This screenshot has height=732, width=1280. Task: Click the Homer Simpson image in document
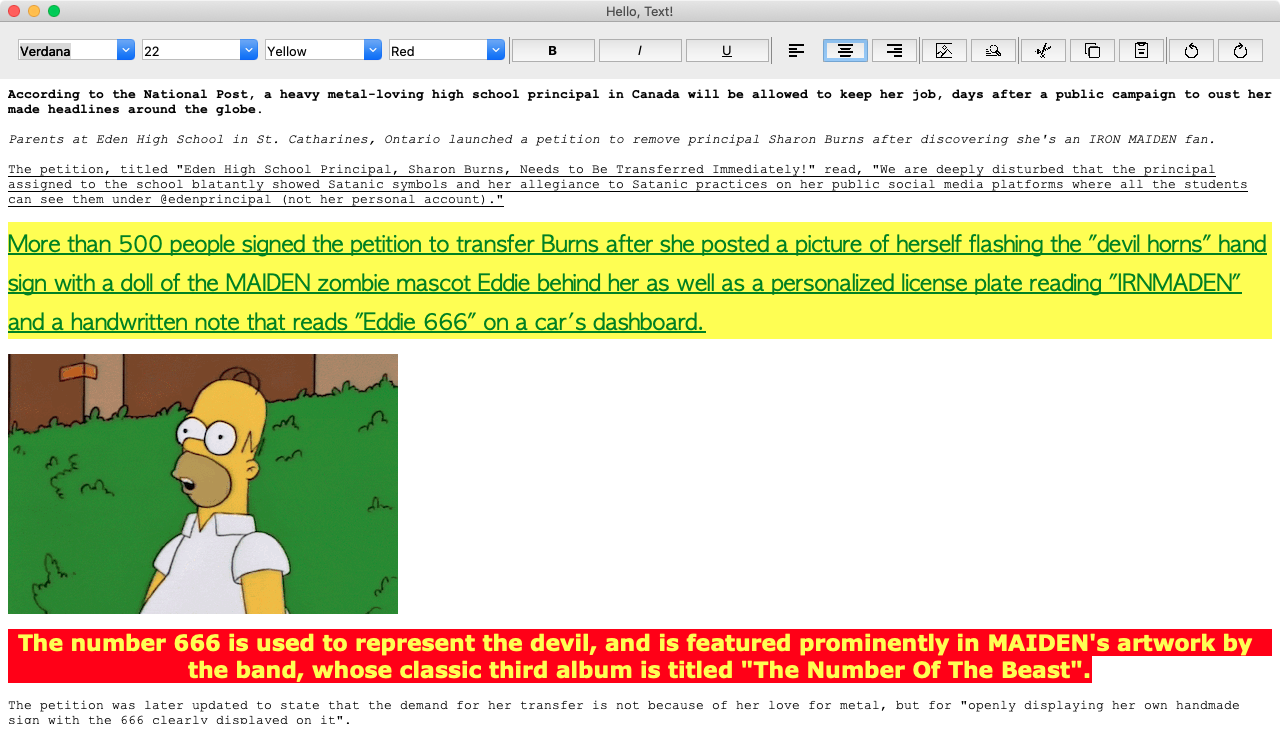(x=203, y=484)
